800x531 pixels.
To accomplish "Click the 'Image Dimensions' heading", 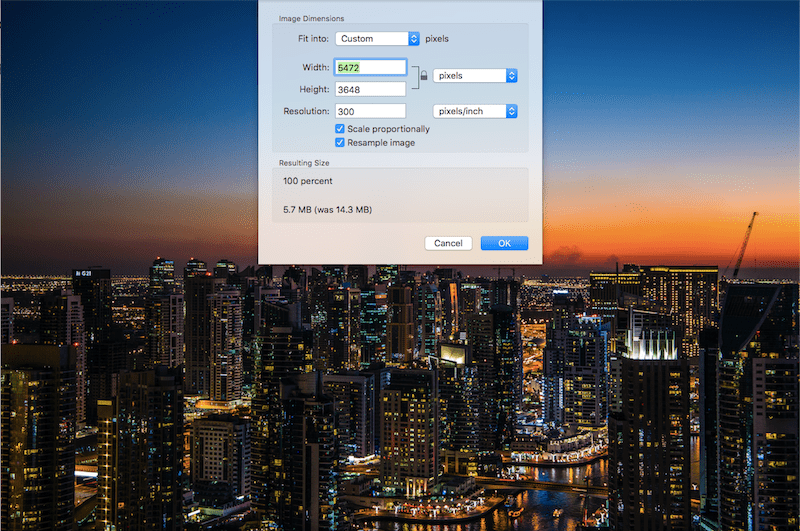I will 311,18.
